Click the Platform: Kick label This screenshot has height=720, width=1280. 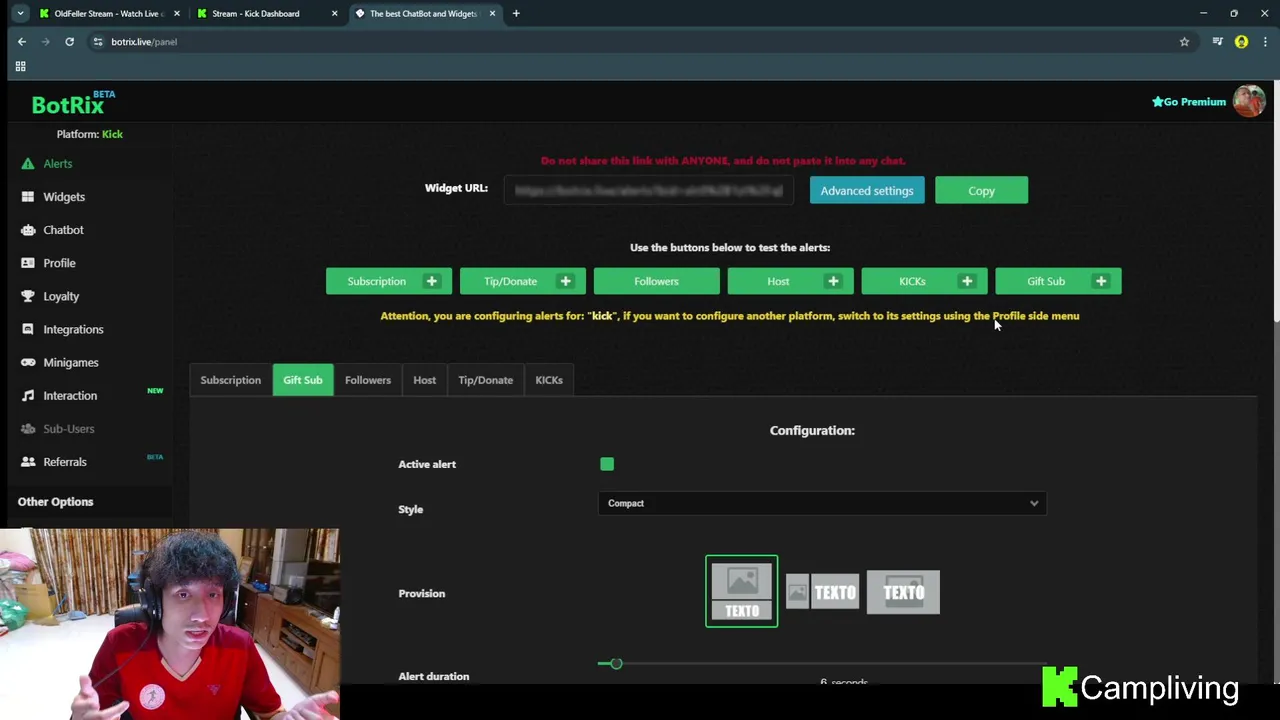90,134
